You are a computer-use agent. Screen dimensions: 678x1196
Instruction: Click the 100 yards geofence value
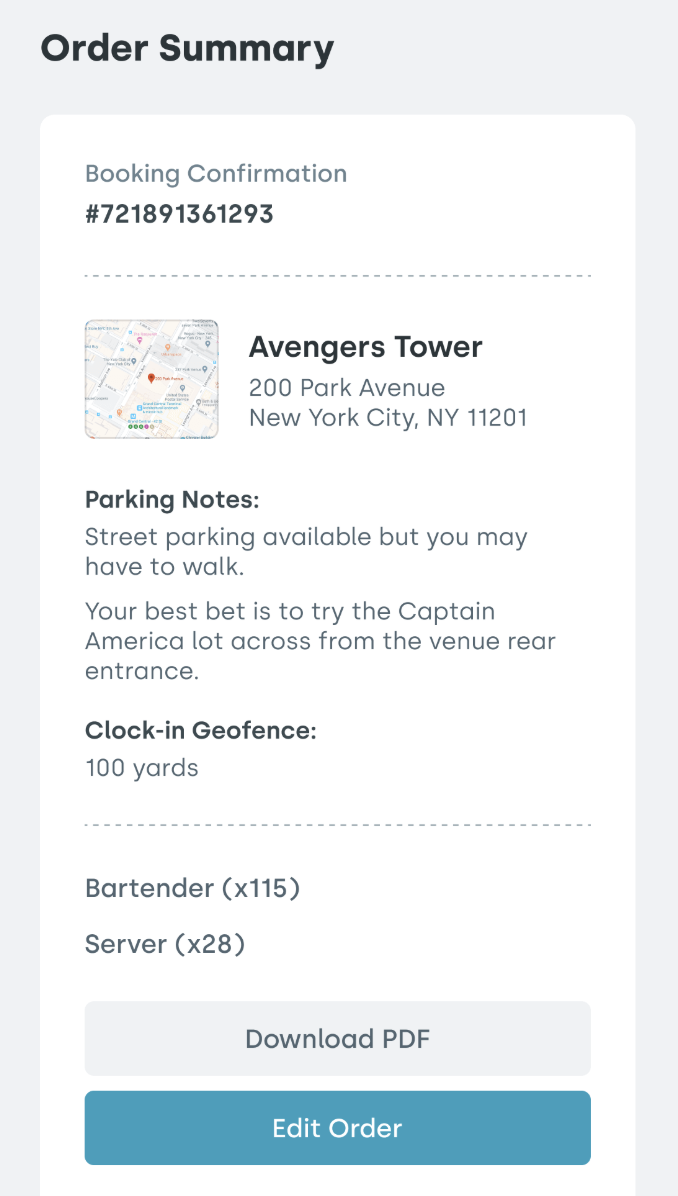(142, 768)
